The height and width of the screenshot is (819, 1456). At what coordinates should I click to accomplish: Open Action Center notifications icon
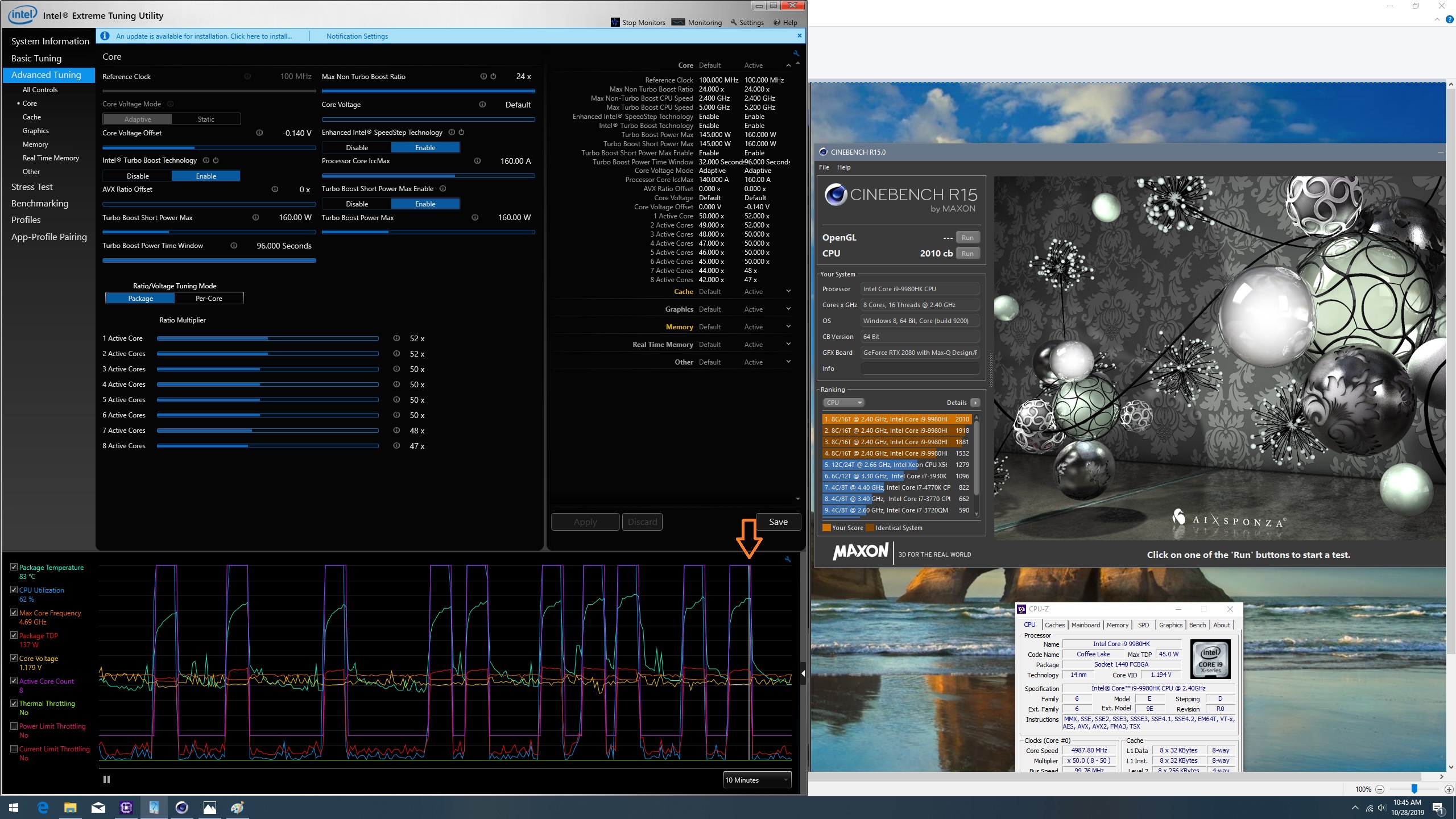pyautogui.click(x=1438, y=808)
